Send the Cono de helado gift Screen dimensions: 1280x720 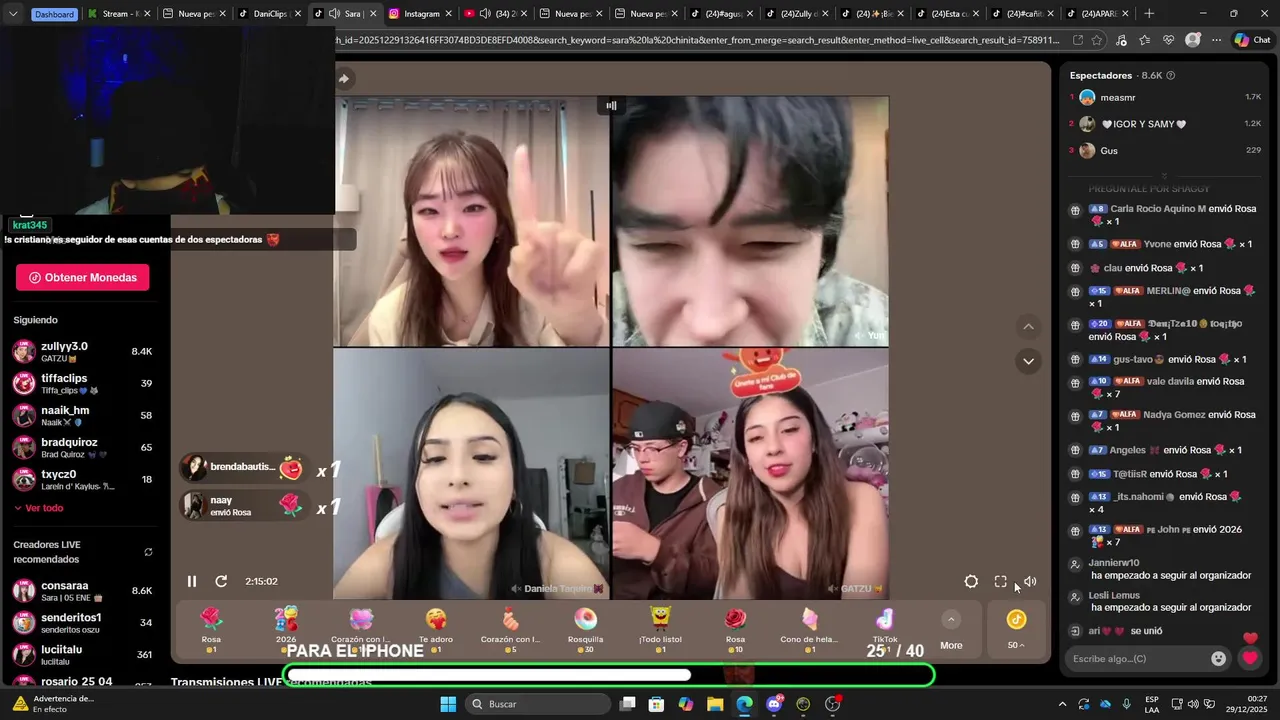[x=810, y=629]
